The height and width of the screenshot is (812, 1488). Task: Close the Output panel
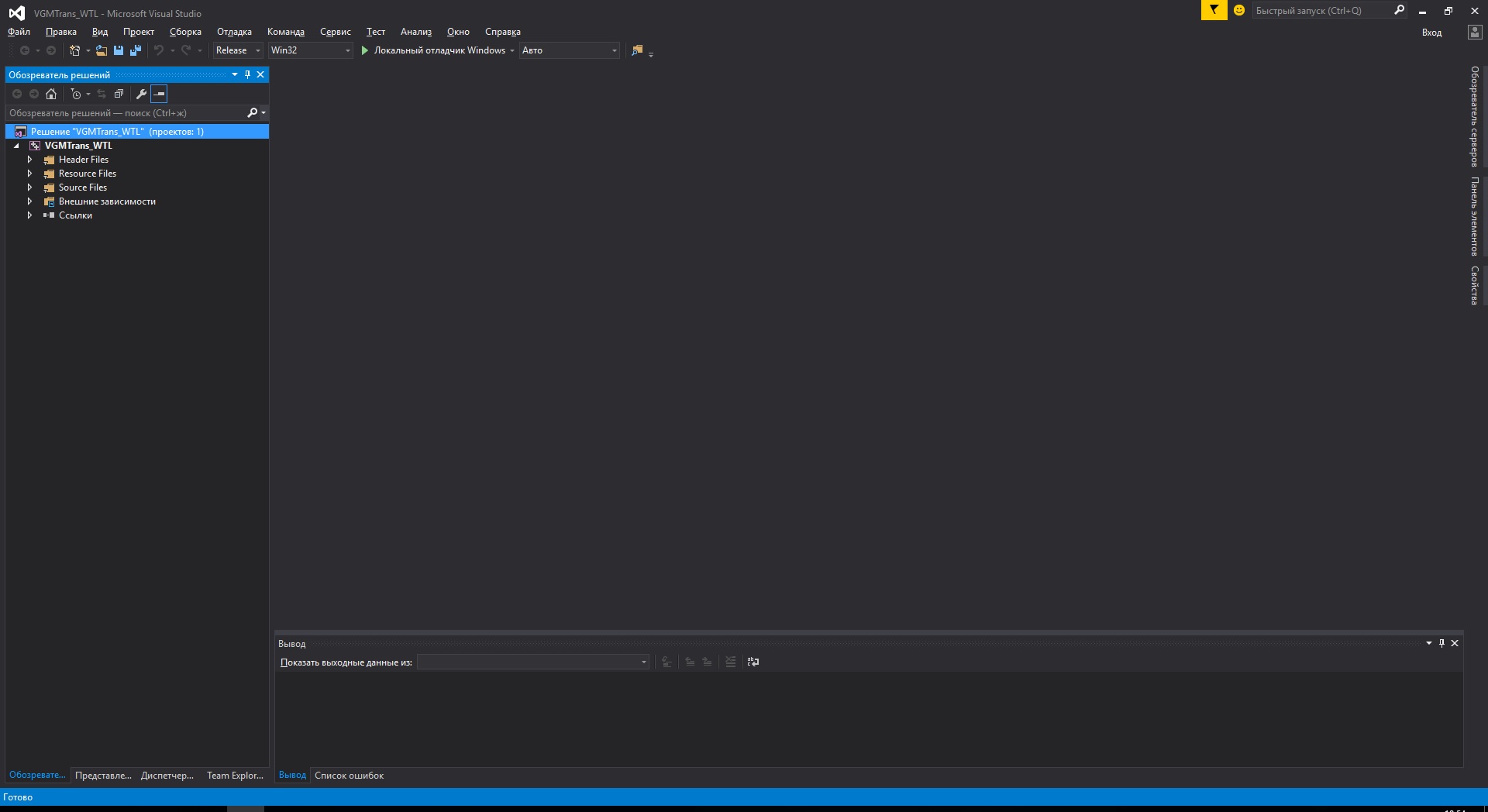pos(1455,643)
